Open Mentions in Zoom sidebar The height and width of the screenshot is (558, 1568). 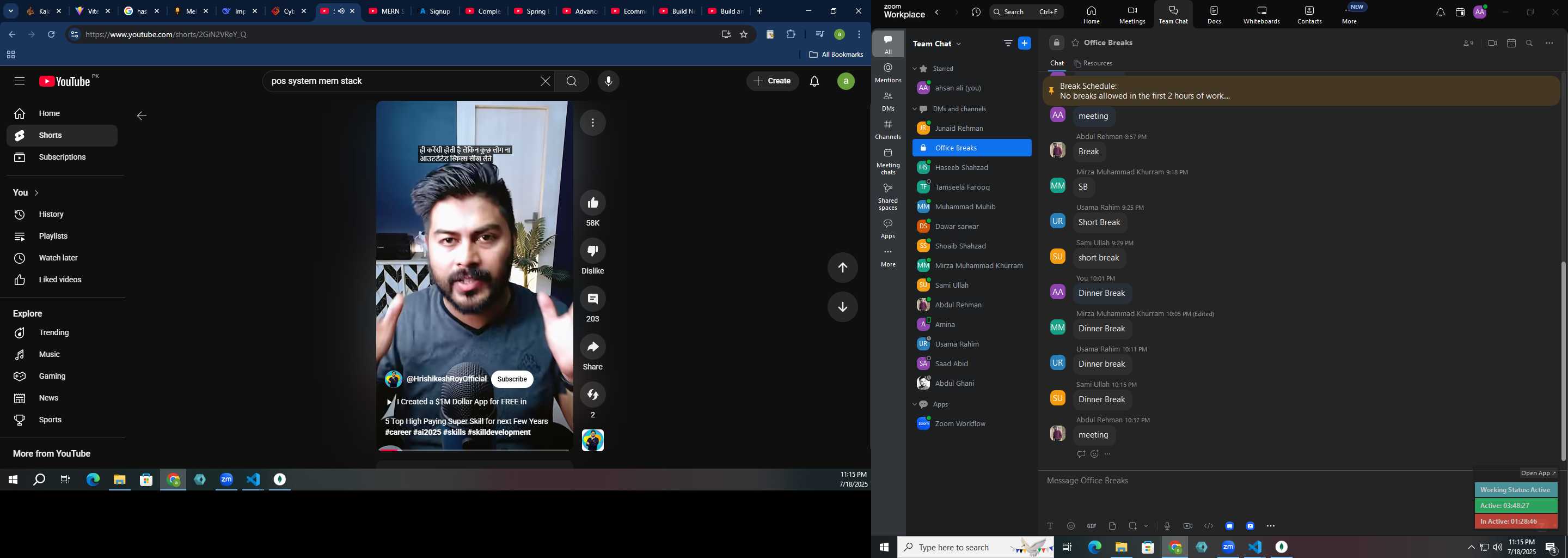(x=888, y=72)
